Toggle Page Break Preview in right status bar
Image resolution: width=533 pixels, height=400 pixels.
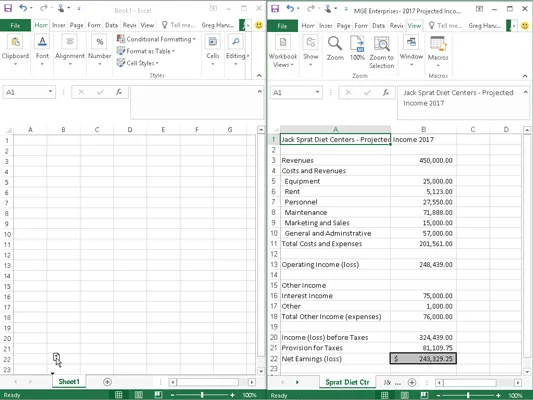click(424, 395)
